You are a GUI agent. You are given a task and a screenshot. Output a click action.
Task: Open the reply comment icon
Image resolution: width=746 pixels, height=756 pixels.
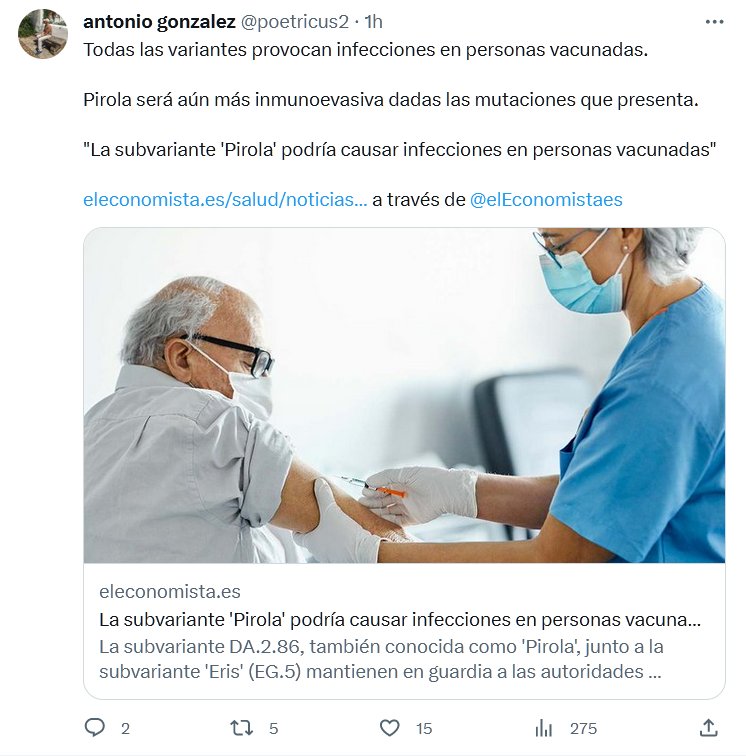(95, 728)
